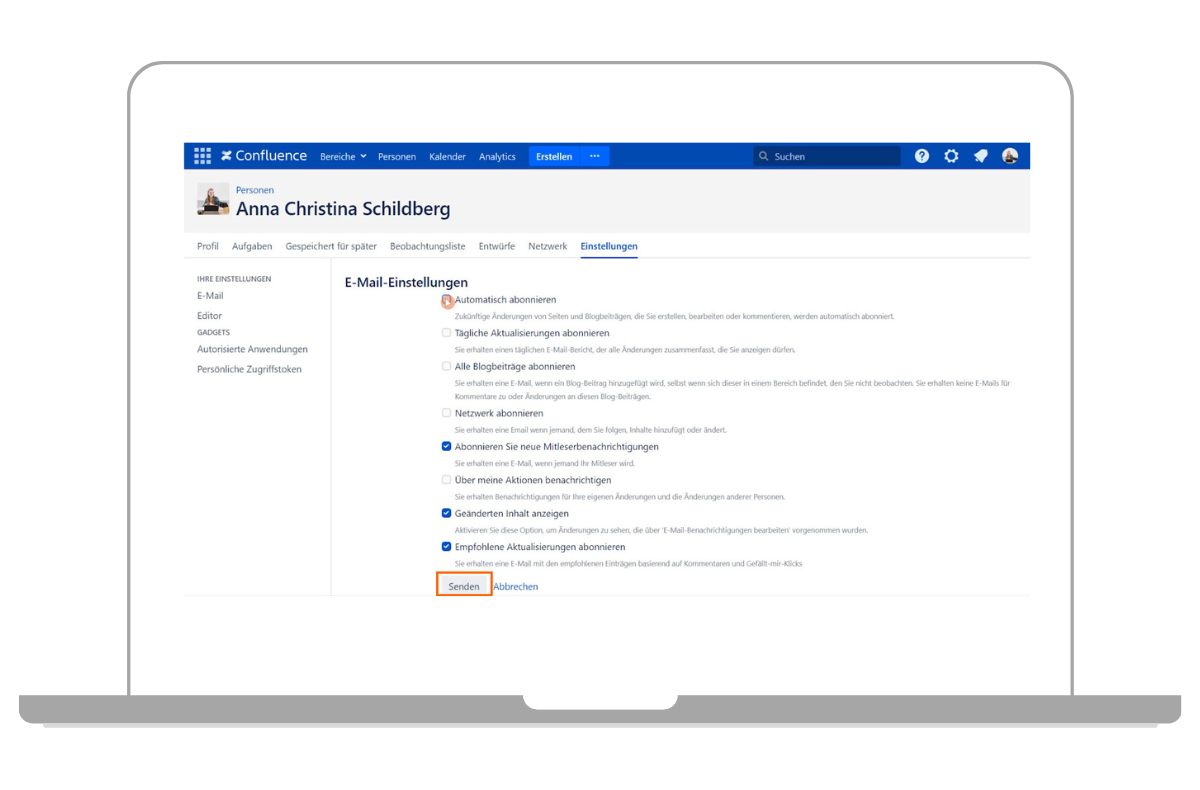Click the Abbrechen link
This screenshot has width=1200, height=790.
[x=516, y=587]
